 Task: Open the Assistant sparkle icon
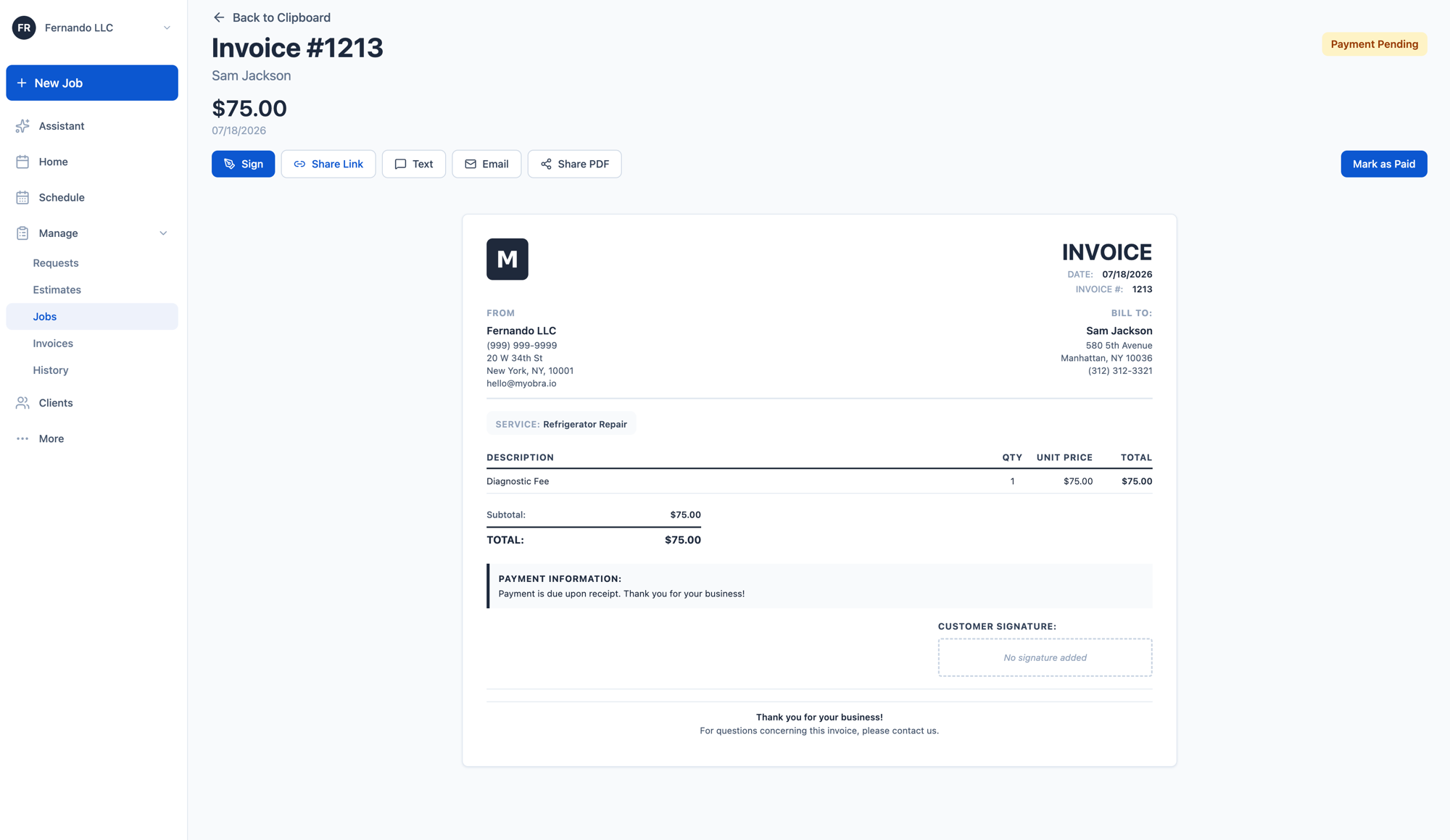tap(22, 126)
